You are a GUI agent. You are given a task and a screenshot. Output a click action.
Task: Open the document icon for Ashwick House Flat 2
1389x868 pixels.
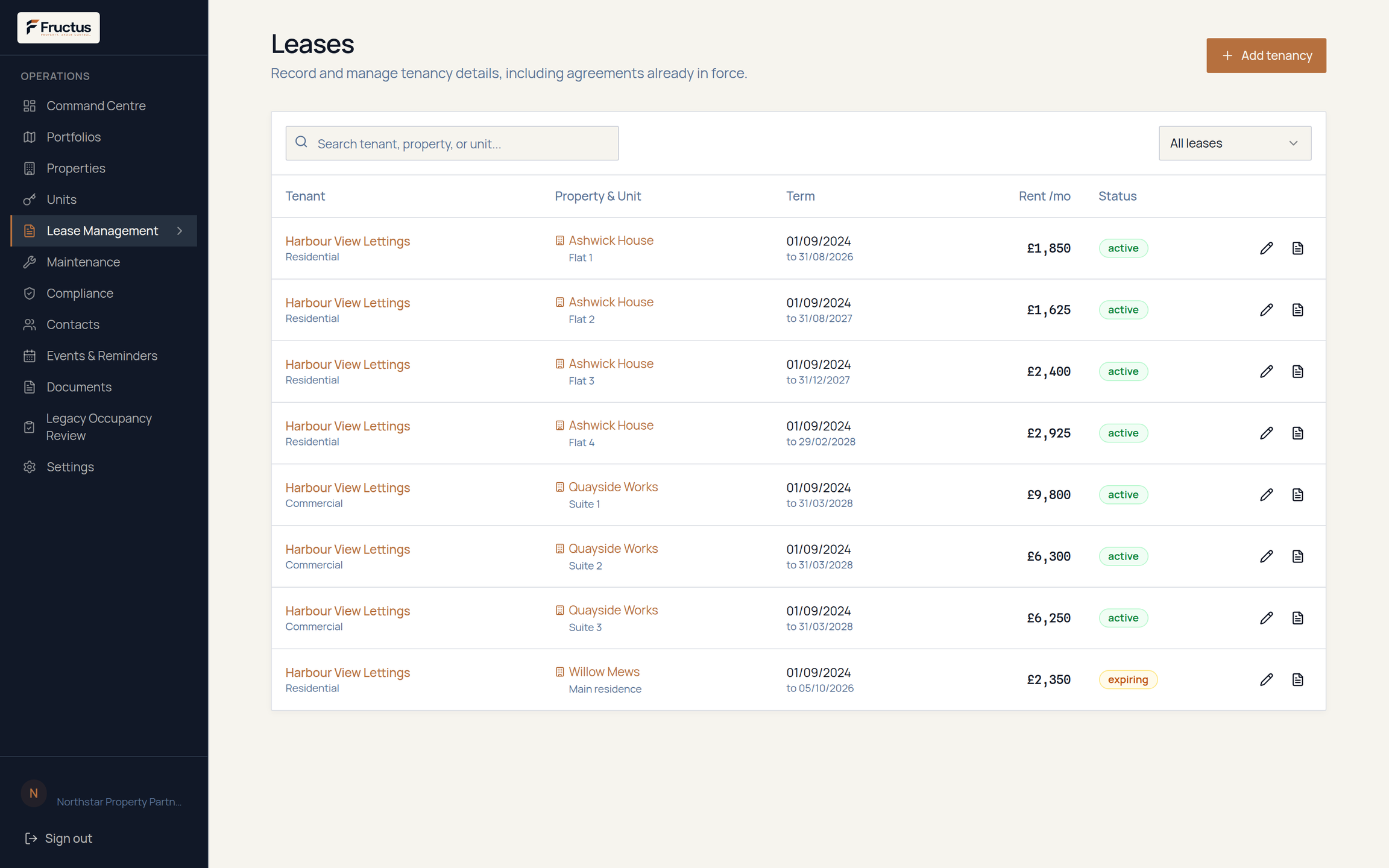click(x=1297, y=310)
